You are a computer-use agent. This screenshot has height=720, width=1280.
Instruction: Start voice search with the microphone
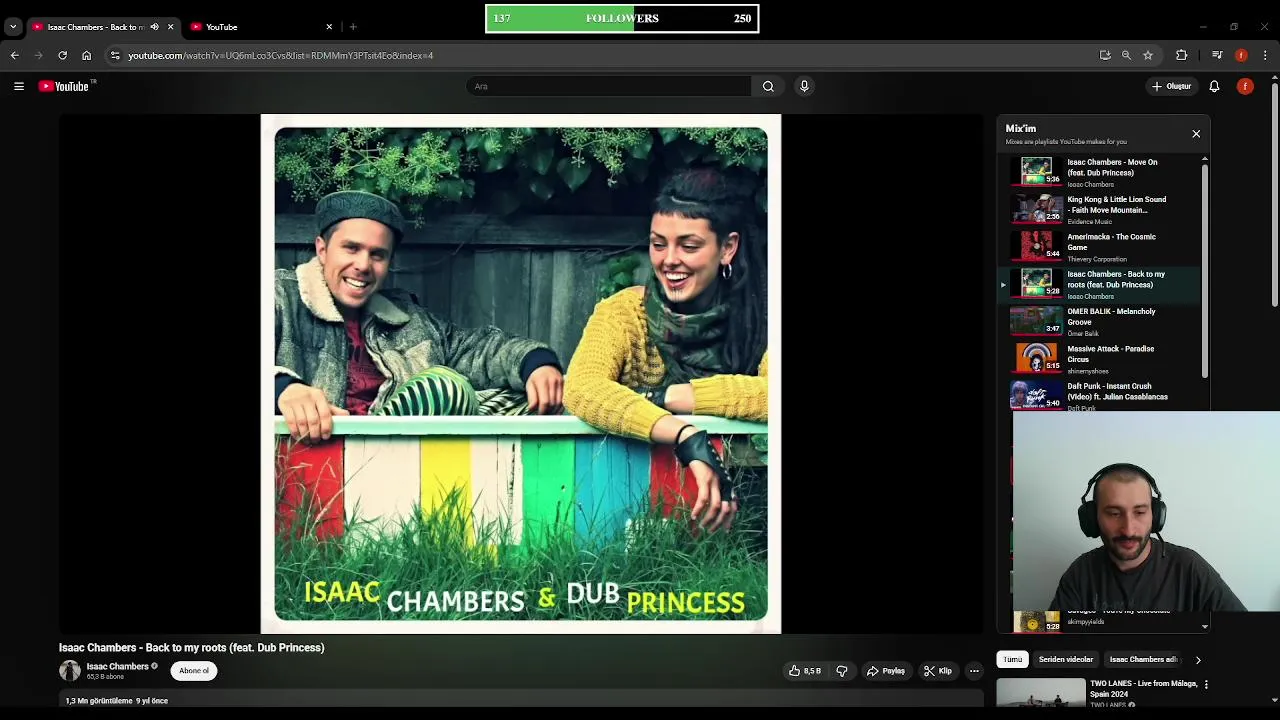coord(804,86)
